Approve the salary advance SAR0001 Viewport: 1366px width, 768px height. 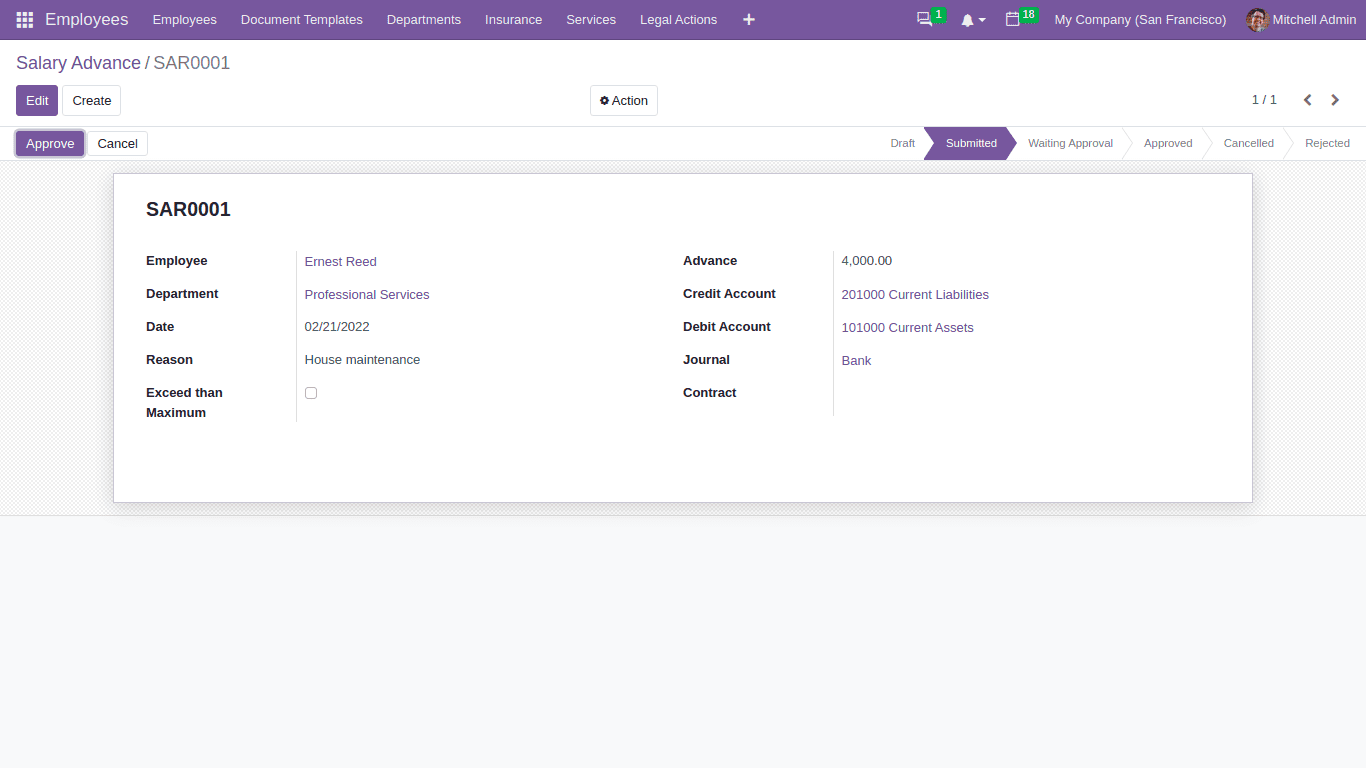[x=49, y=143]
